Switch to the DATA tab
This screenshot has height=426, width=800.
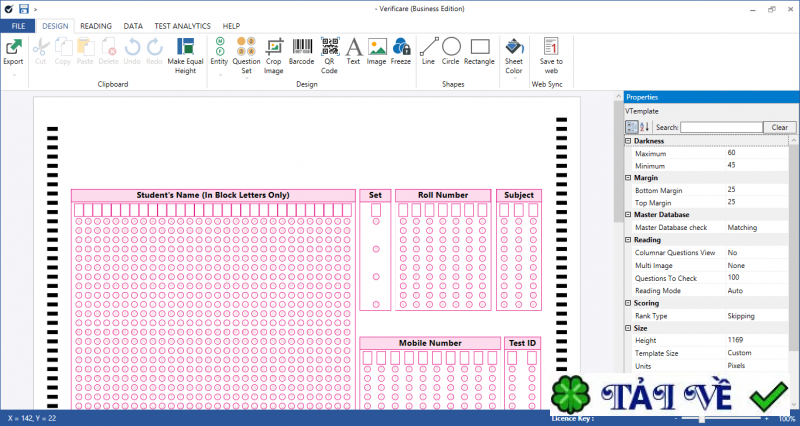pyautogui.click(x=133, y=26)
